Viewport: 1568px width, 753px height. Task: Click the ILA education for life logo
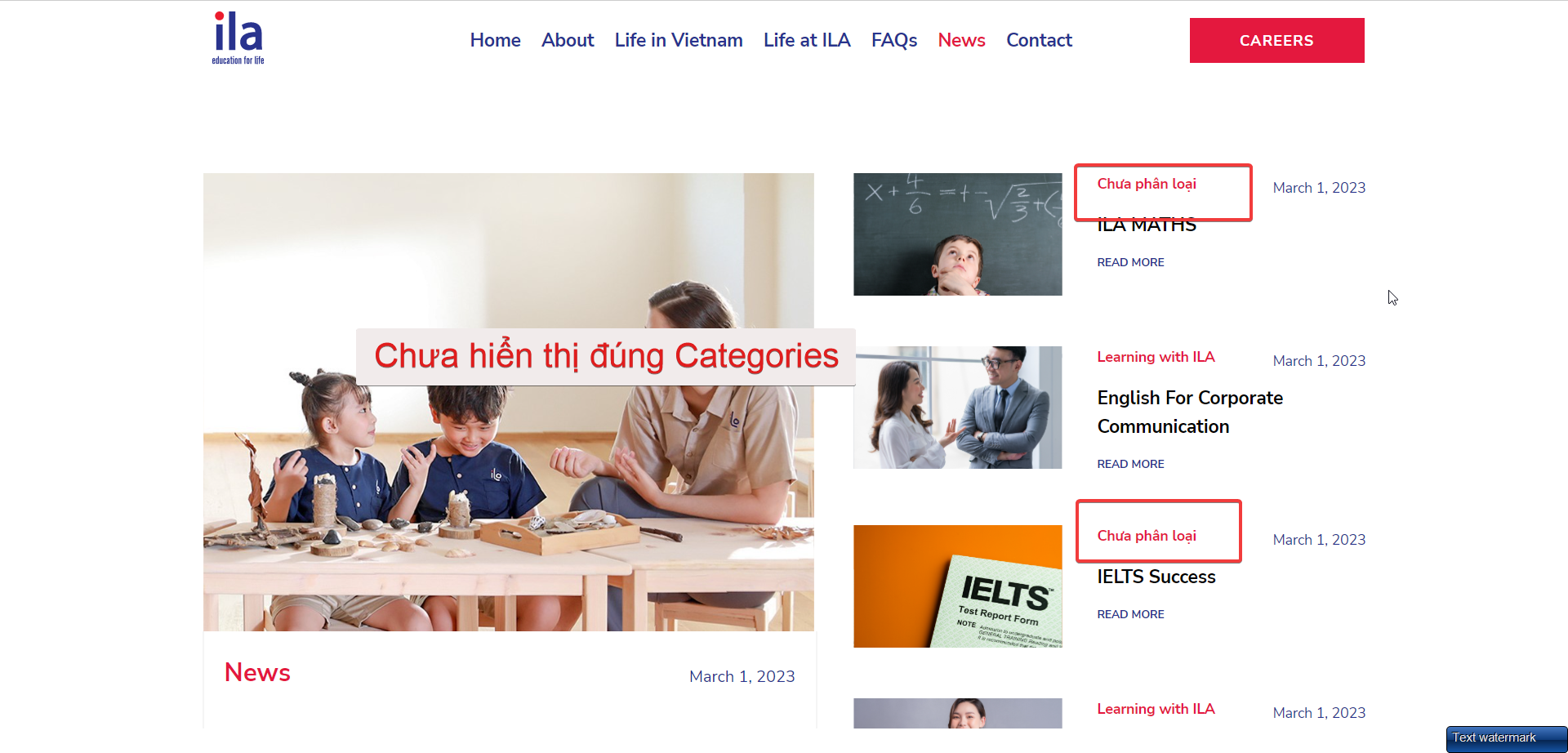point(238,38)
